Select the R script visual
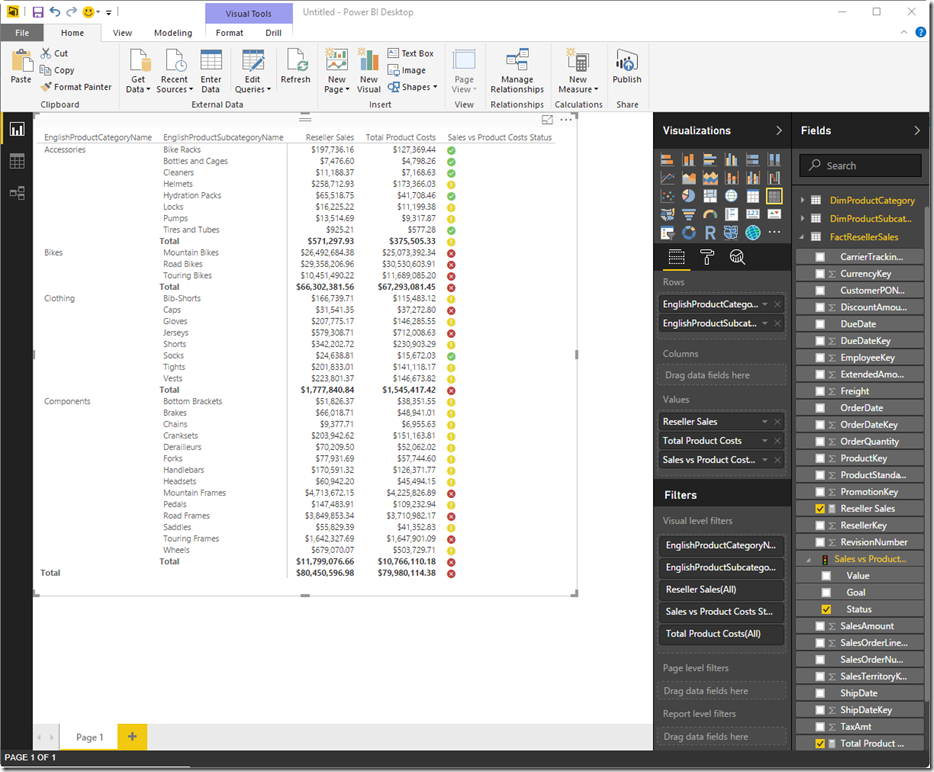934x772 pixels. [x=710, y=233]
